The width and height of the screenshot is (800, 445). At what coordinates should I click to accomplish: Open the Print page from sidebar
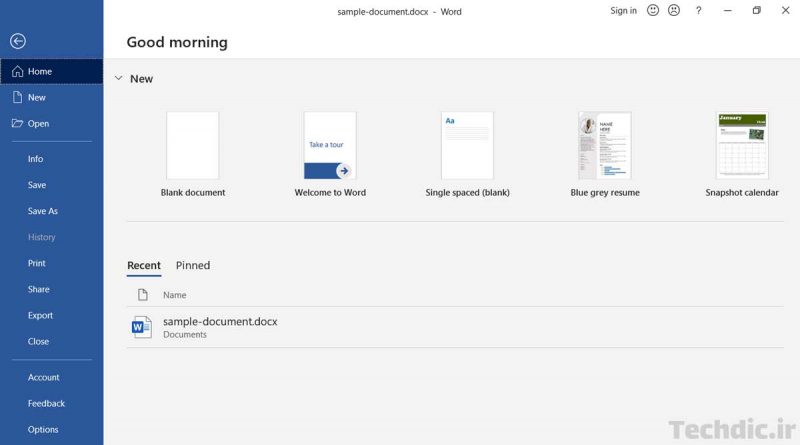pyautogui.click(x=37, y=263)
